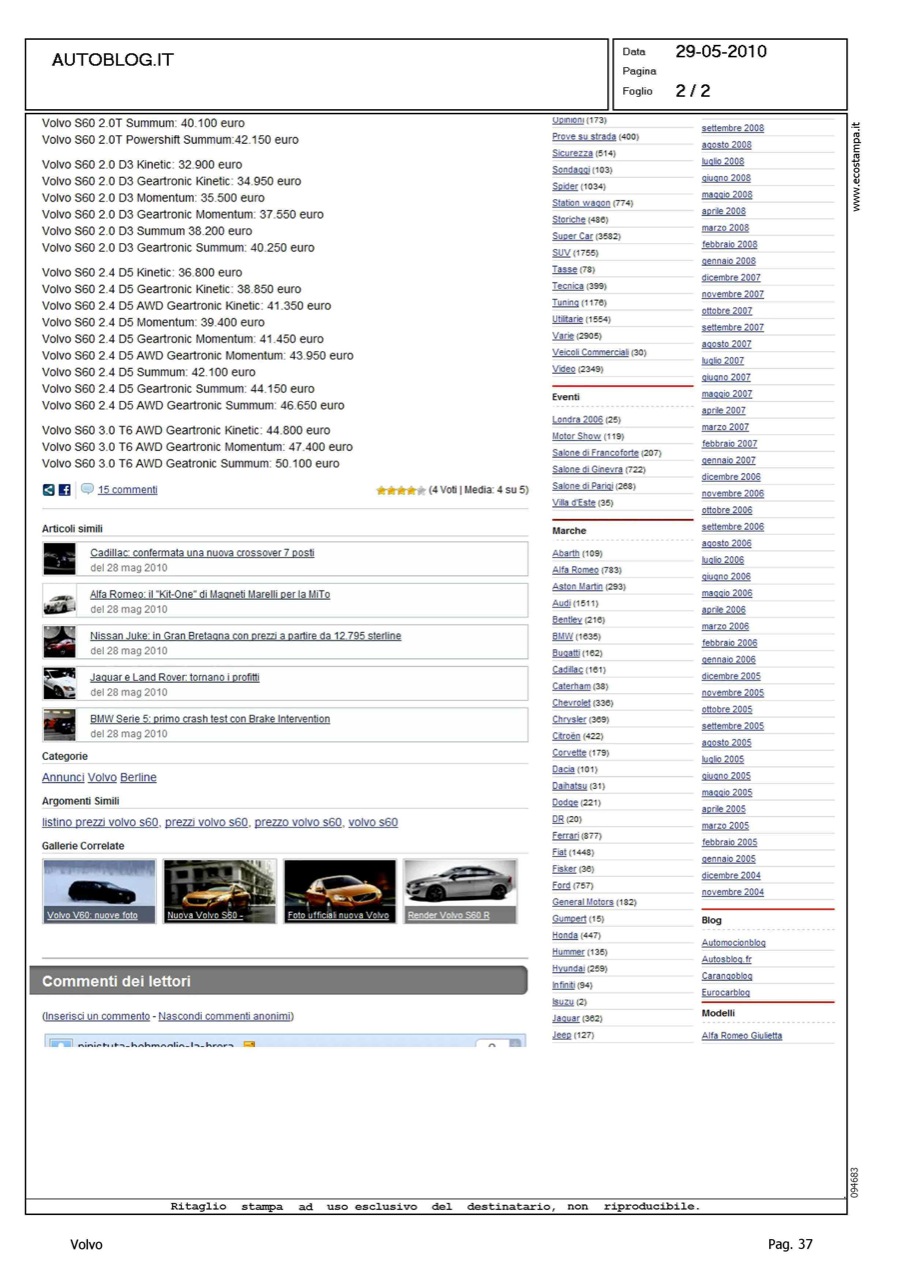The width and height of the screenshot is (912, 1280).
Task: Open the Alfa Romeo MiTo article thumbnail
Action: click(x=59, y=601)
